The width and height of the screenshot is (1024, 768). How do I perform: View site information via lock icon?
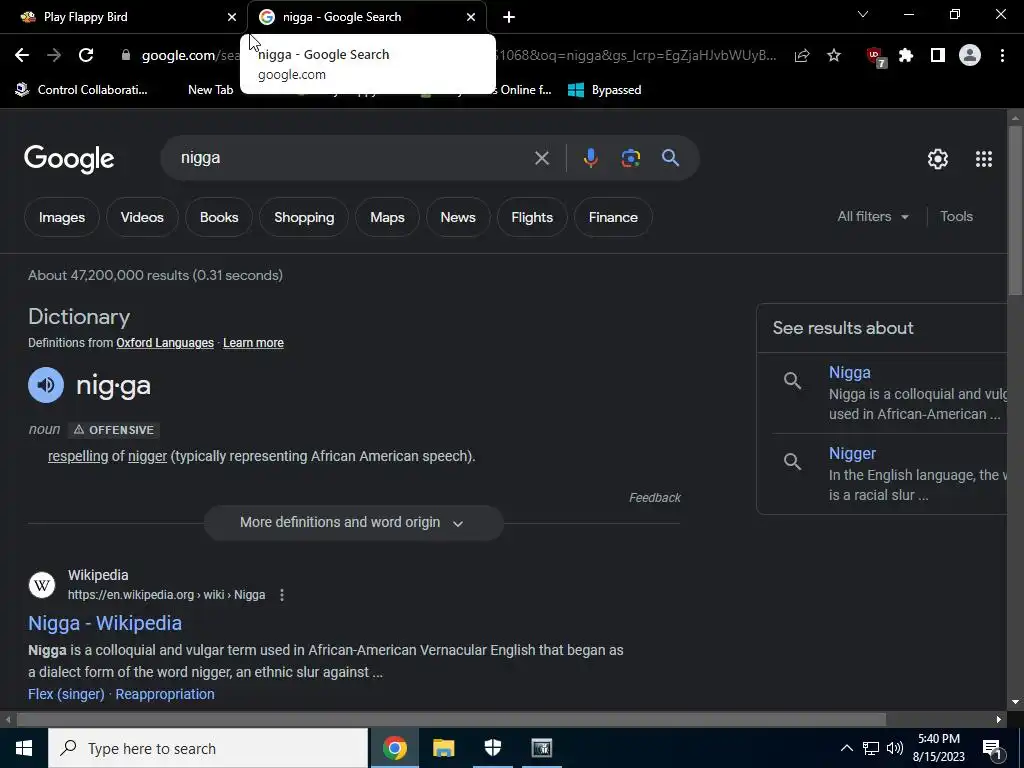pyautogui.click(x=126, y=56)
